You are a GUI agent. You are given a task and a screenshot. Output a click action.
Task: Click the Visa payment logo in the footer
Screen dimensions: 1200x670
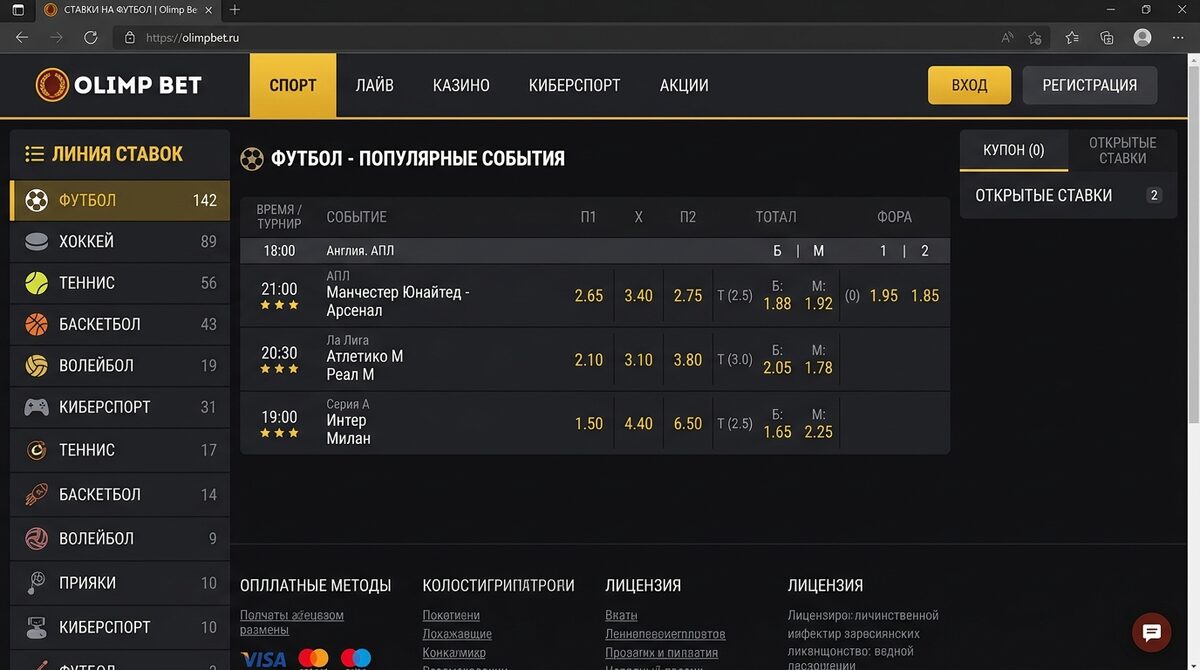pyautogui.click(x=263, y=659)
